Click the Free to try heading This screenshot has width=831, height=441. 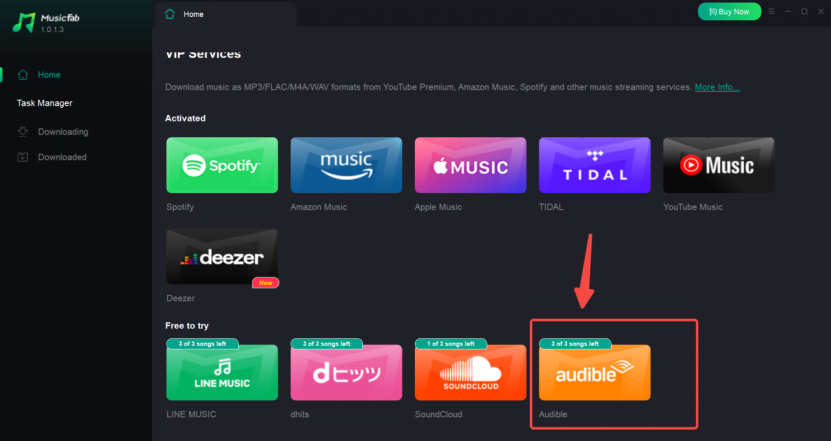tap(187, 325)
